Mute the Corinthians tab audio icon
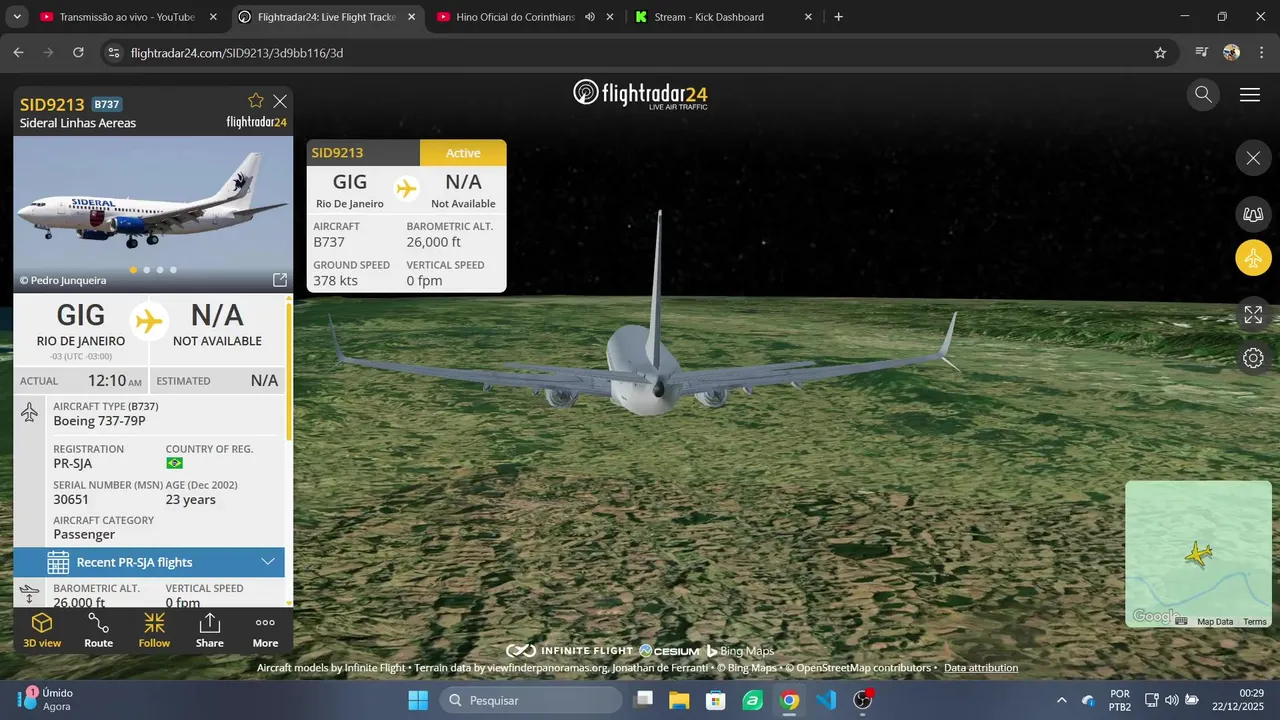The width and height of the screenshot is (1280, 720). pos(590,17)
